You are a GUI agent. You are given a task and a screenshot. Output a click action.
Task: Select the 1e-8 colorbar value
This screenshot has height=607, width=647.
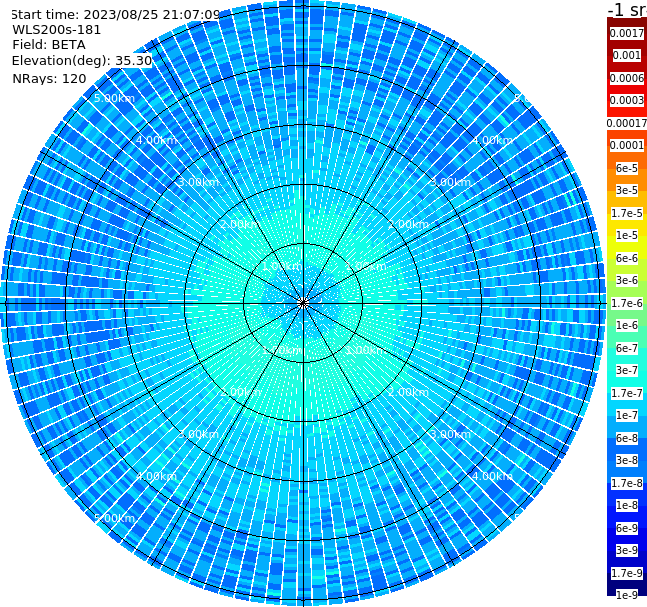point(627,505)
